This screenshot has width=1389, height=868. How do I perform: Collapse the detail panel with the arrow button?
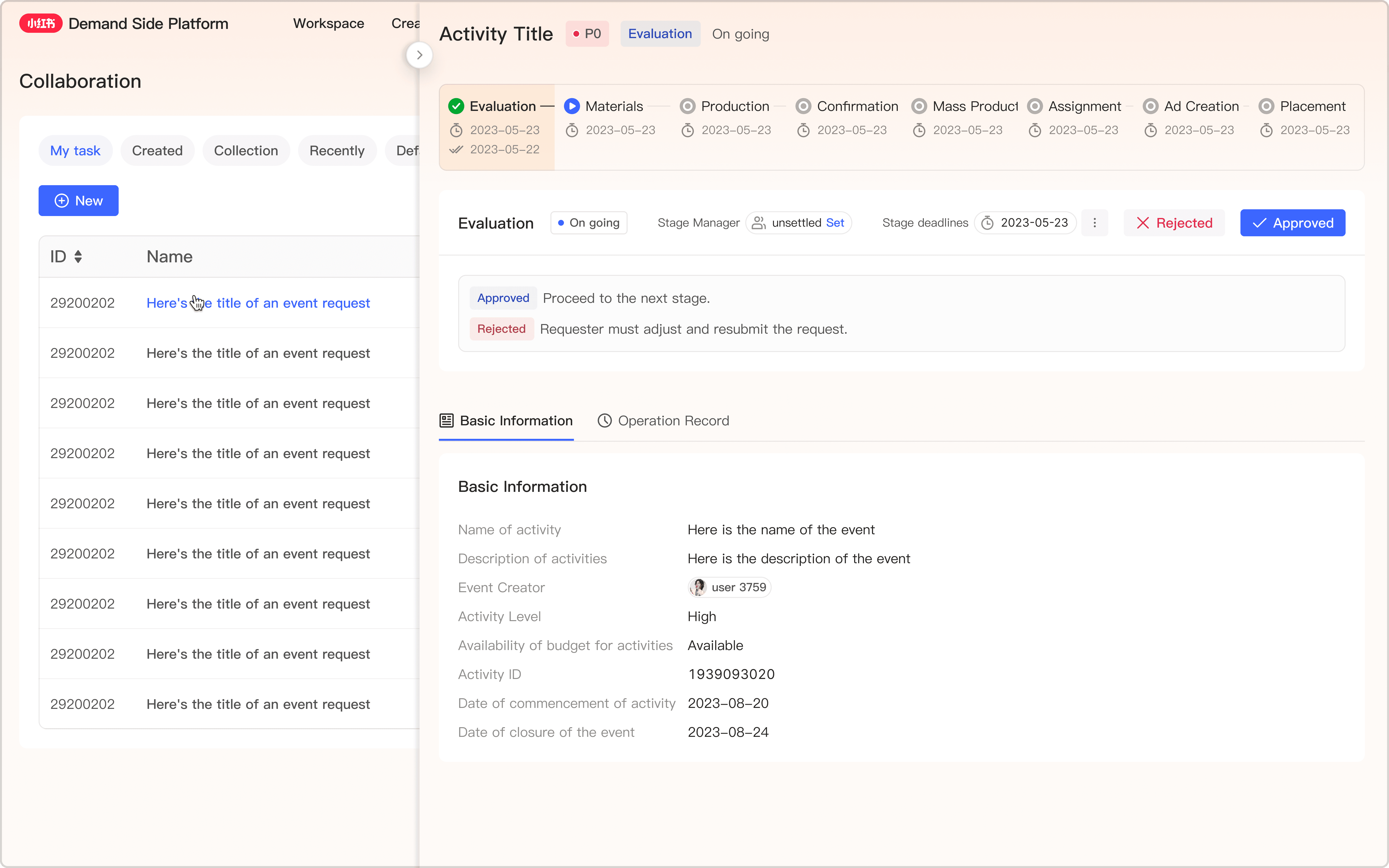[x=420, y=55]
